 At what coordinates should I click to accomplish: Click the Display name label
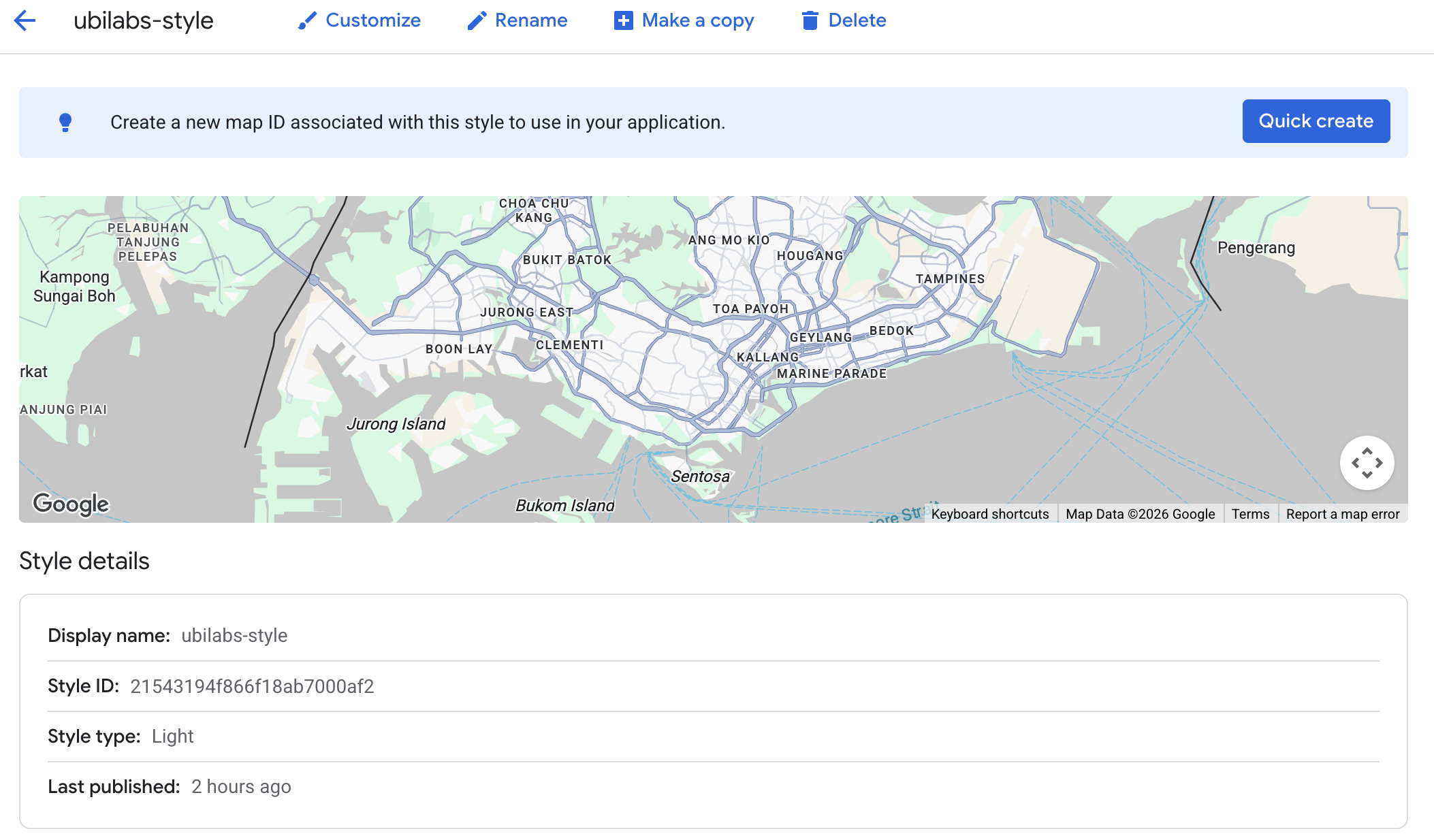tap(109, 635)
